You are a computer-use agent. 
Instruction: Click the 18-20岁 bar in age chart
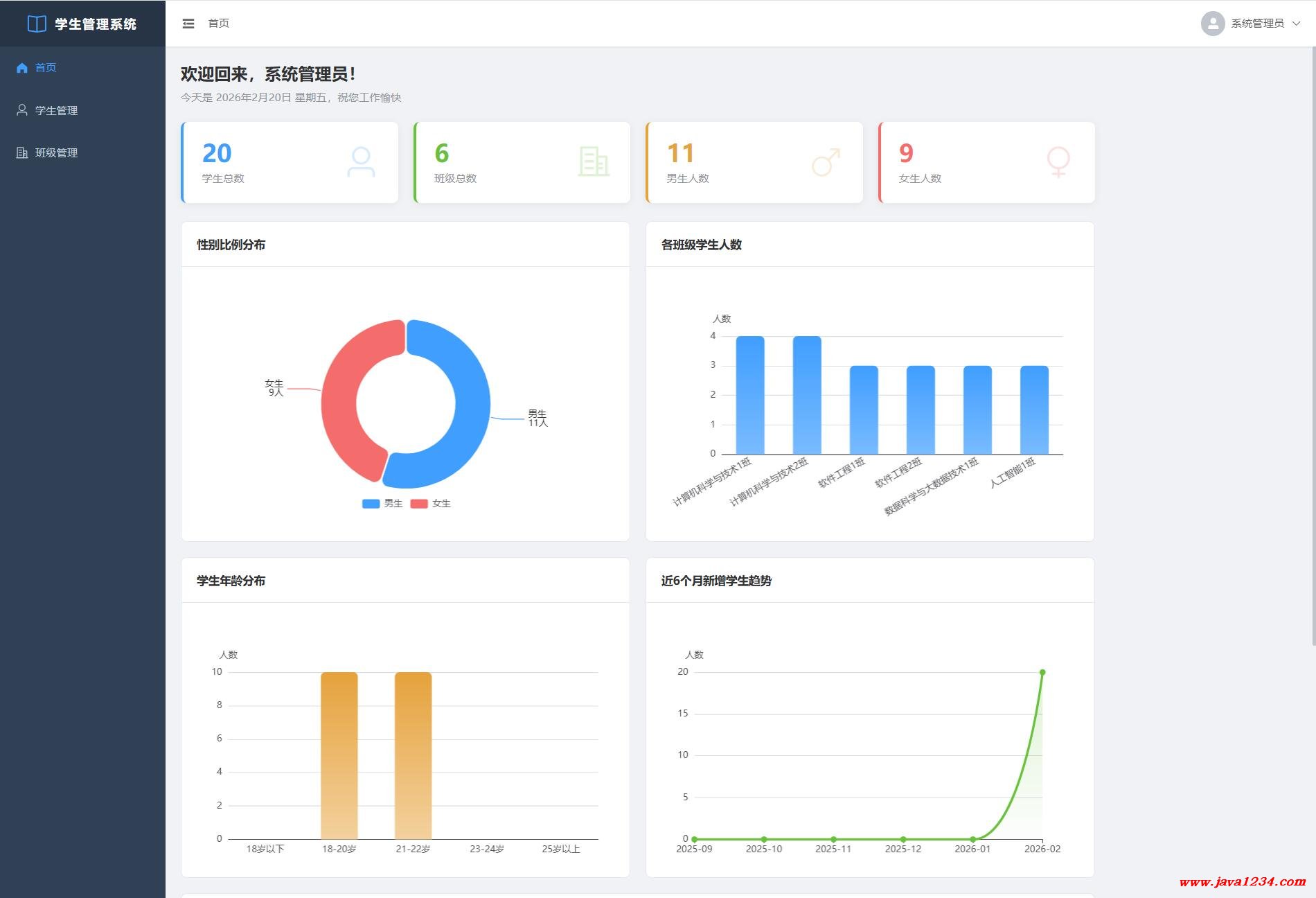pyautogui.click(x=339, y=755)
